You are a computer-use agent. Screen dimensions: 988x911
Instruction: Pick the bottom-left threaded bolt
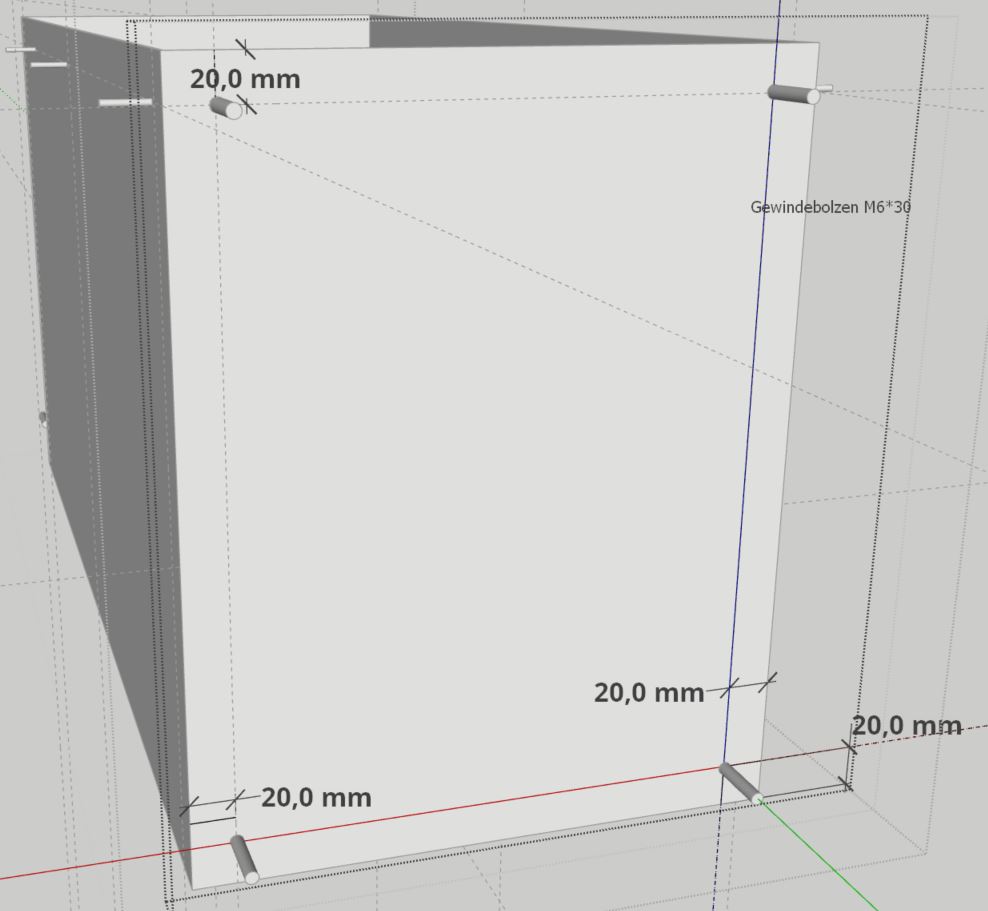[x=244, y=859]
